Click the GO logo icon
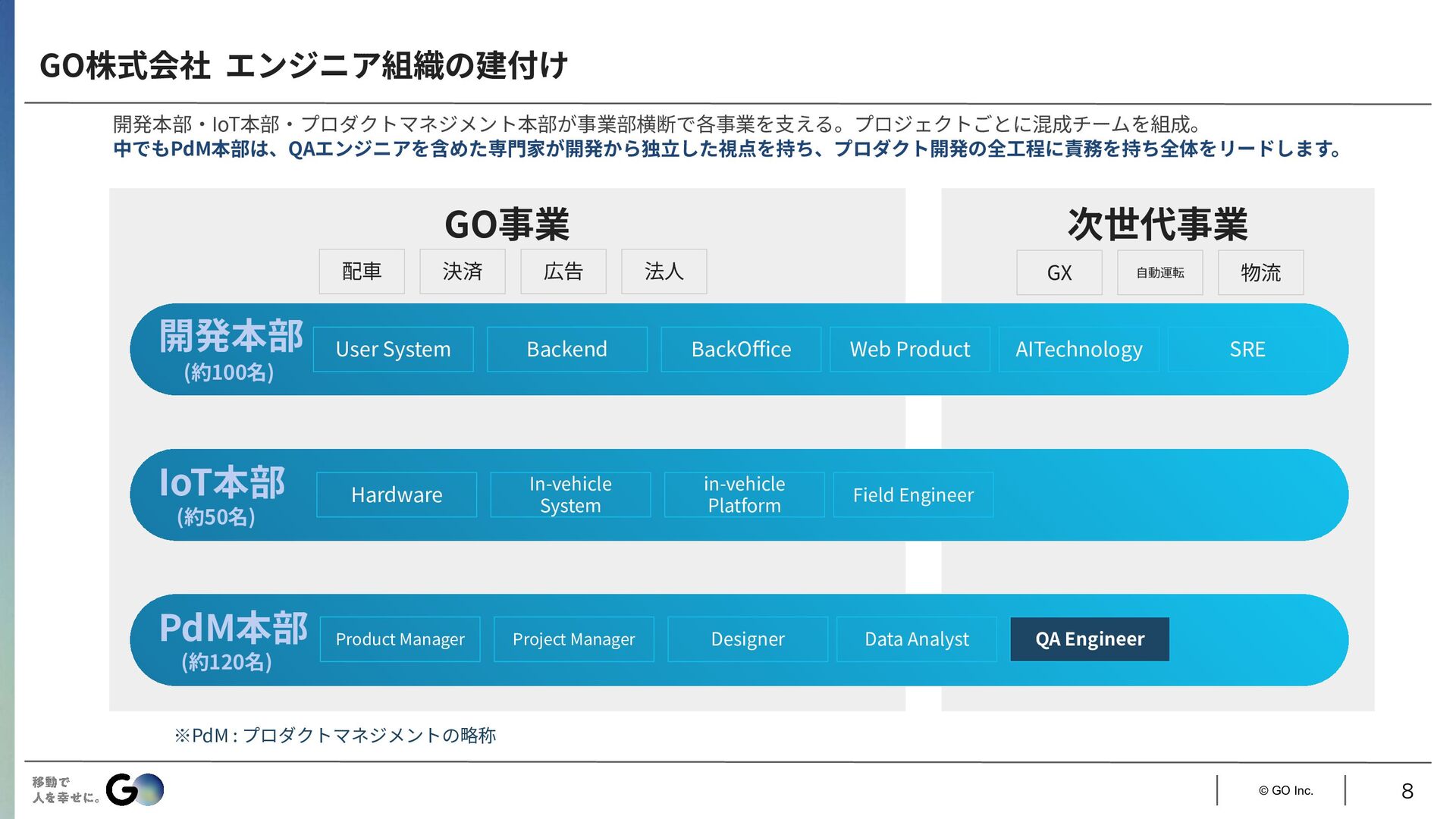 click(134, 789)
